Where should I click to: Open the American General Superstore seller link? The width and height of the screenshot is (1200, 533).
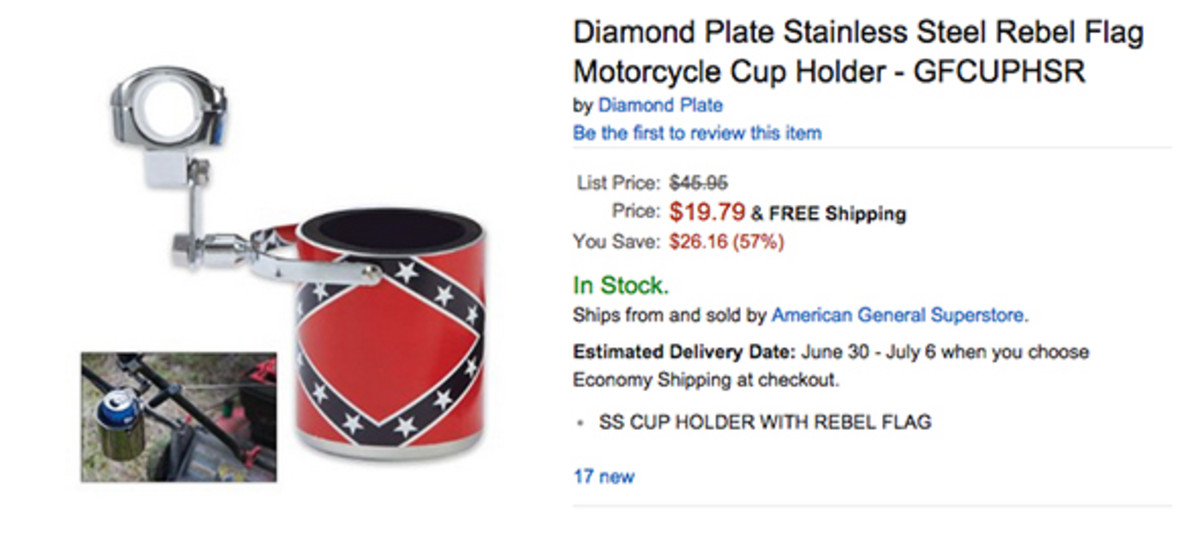[x=898, y=315]
